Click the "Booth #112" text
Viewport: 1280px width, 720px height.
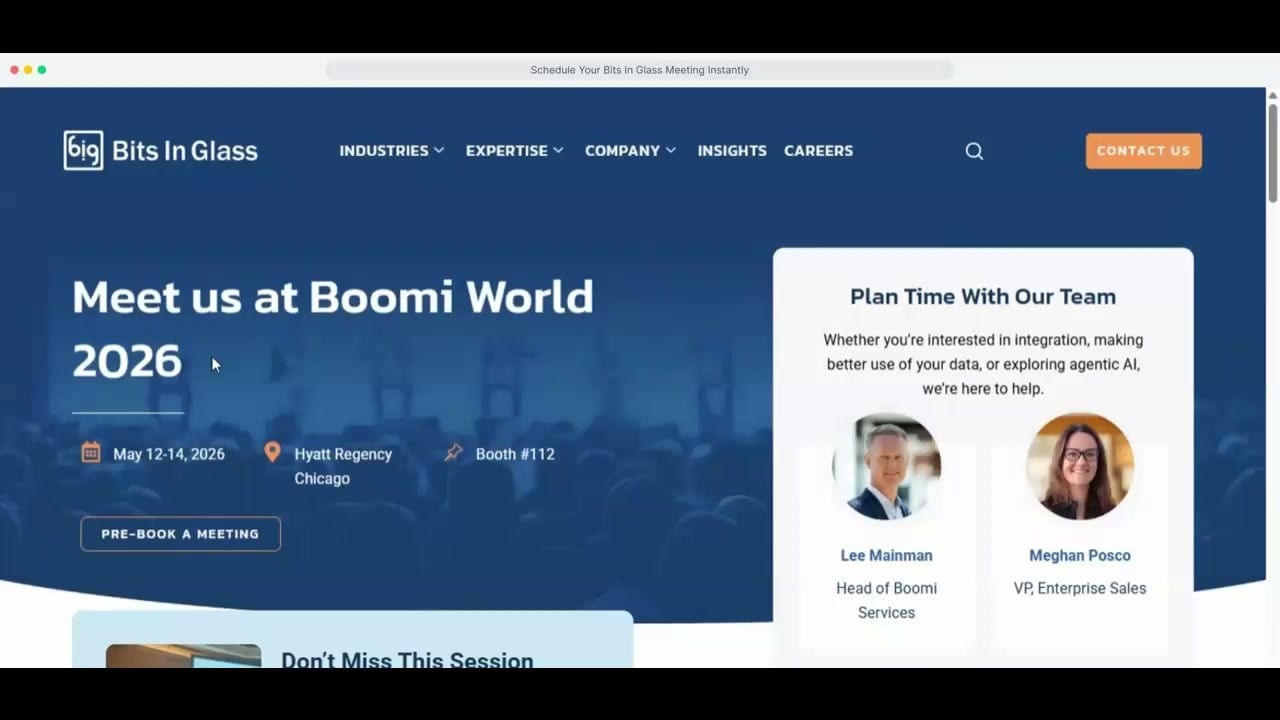[515, 454]
